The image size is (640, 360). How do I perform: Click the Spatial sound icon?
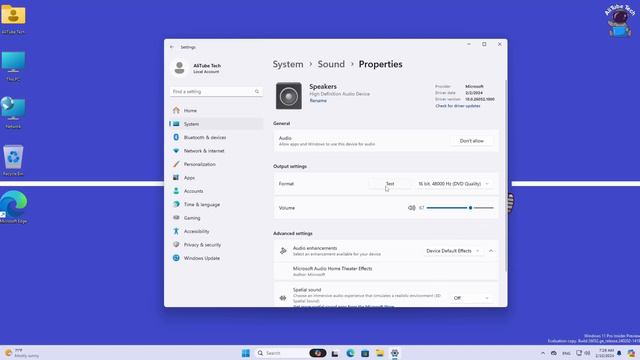point(283,298)
